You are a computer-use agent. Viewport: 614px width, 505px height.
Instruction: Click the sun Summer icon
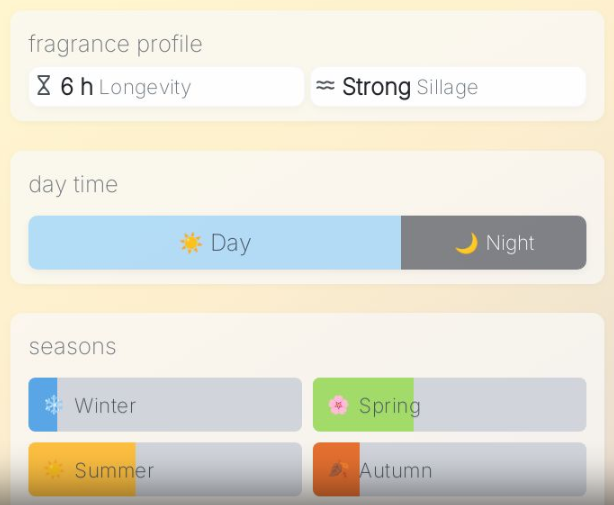click(x=53, y=470)
